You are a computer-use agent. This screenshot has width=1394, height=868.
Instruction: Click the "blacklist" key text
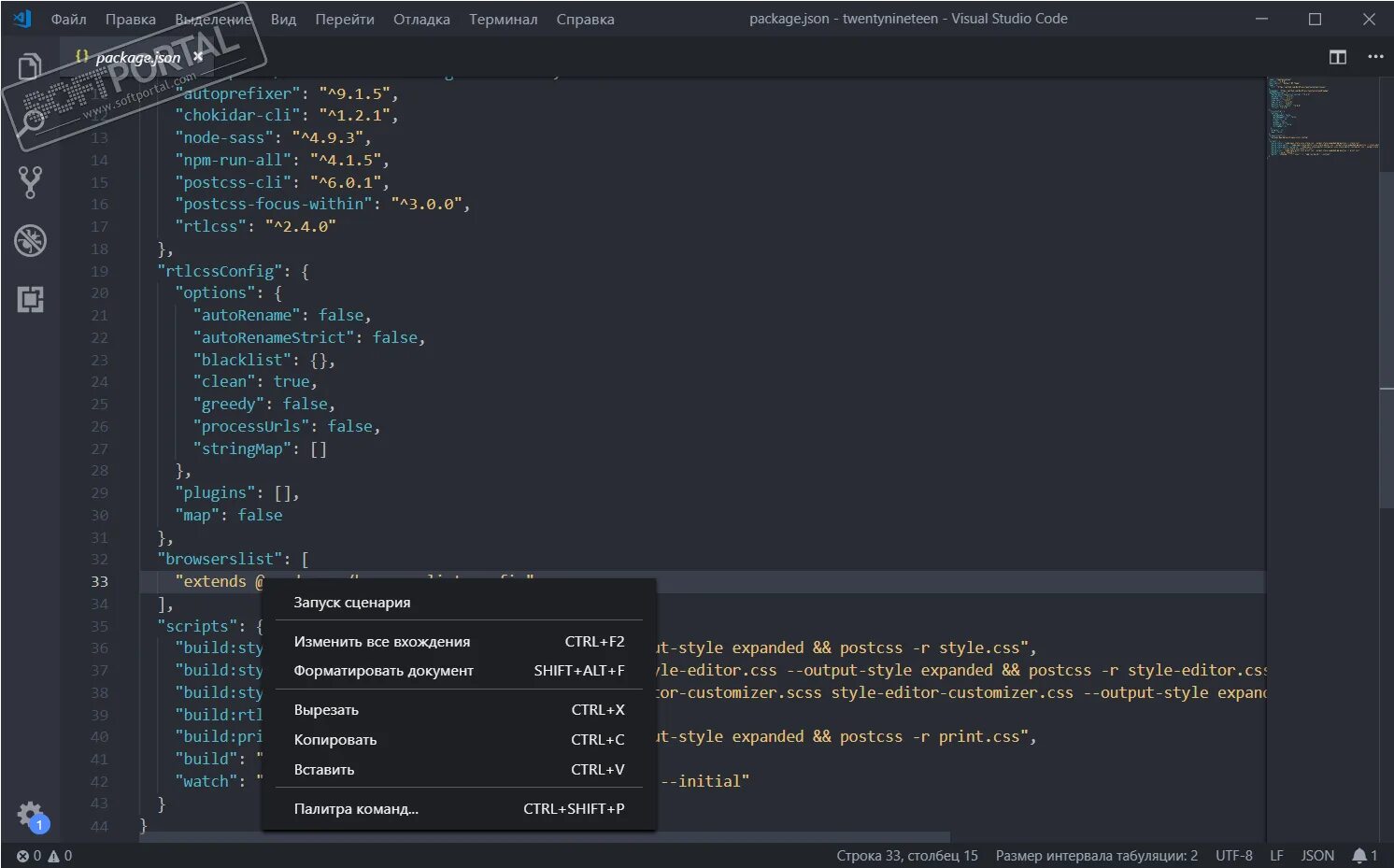242,360
